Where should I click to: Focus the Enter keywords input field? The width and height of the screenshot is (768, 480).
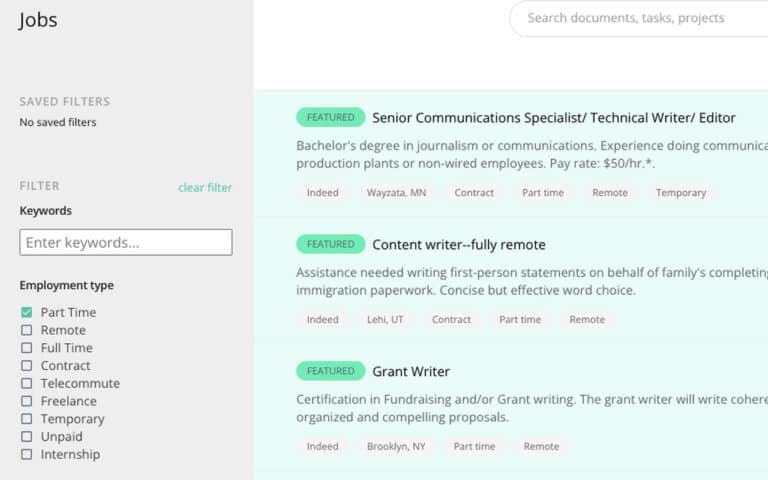point(126,242)
